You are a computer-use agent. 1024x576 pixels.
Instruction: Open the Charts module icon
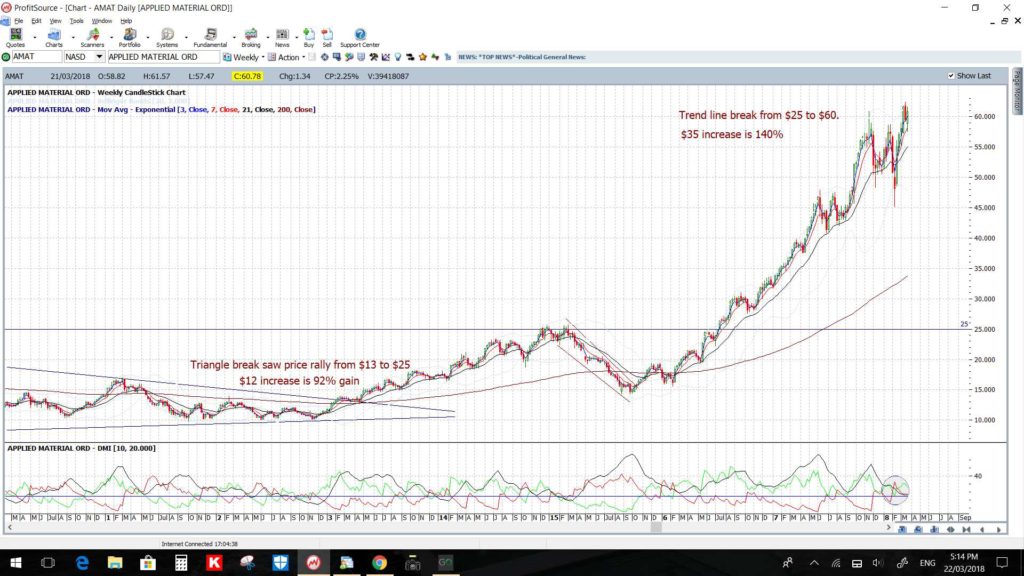tap(54, 37)
